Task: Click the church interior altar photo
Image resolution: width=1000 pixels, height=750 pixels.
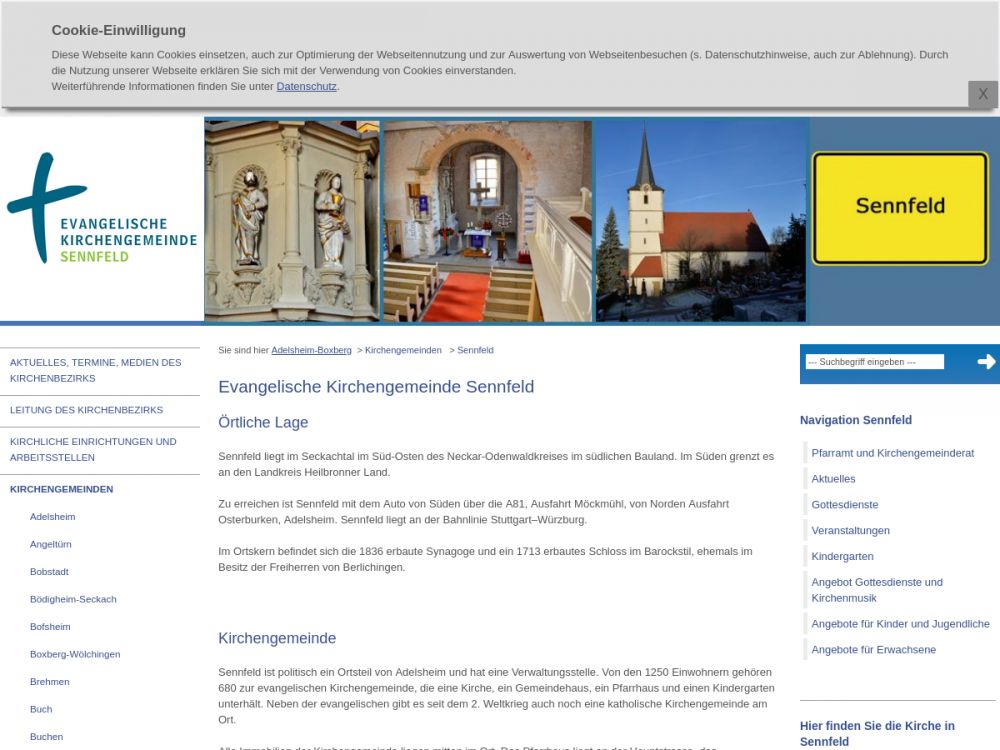Action: [487, 222]
